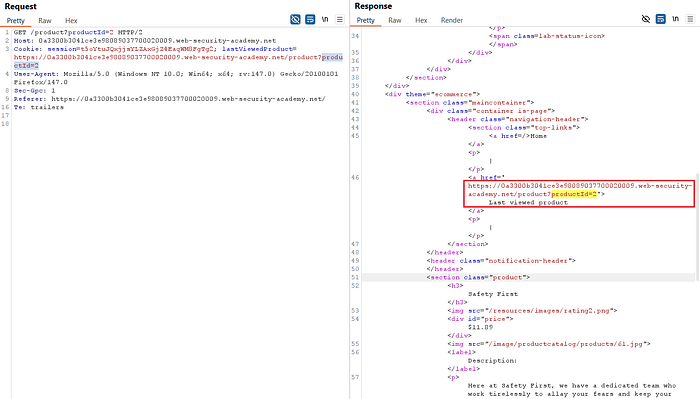Click the header class="notification-header" line

point(501,261)
